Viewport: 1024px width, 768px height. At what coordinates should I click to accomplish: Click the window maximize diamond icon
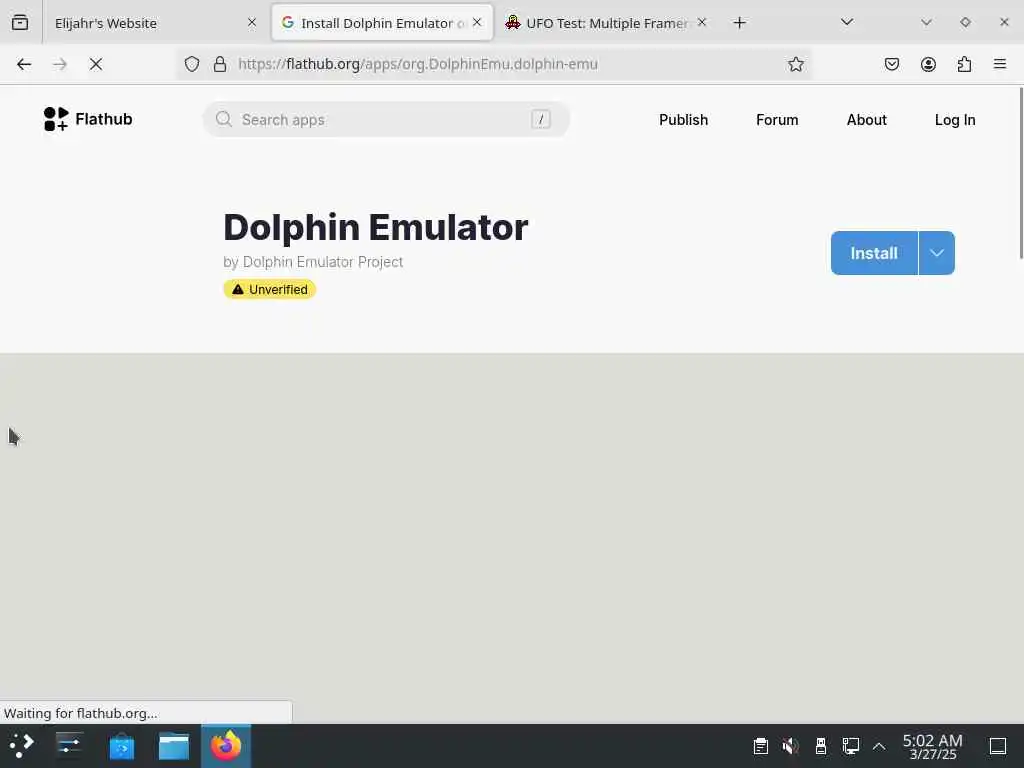point(965,22)
